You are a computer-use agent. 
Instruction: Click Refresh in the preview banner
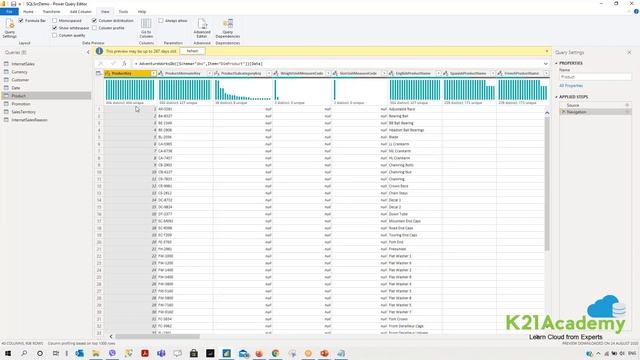[192, 51]
